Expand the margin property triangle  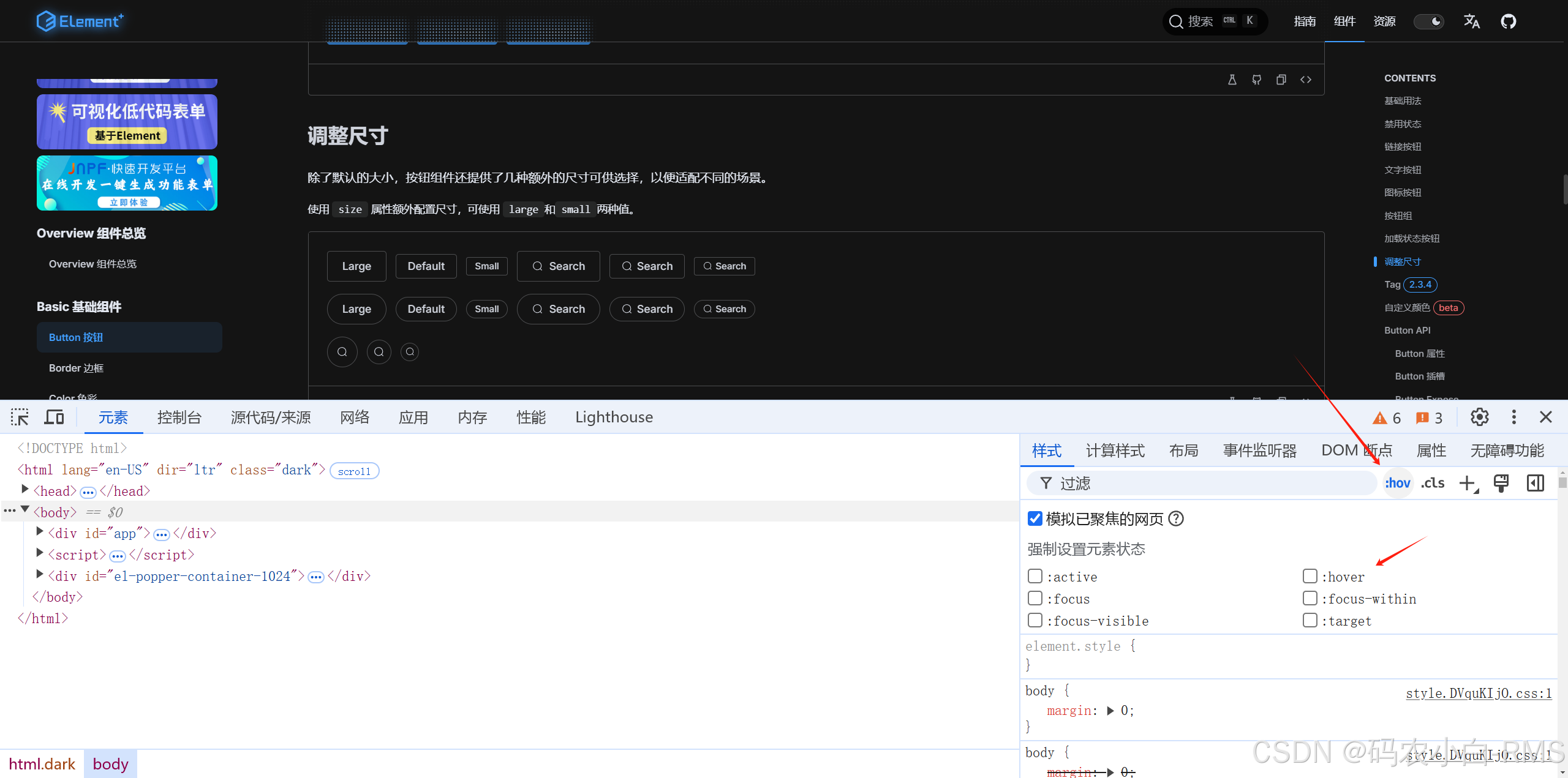tap(1110, 711)
